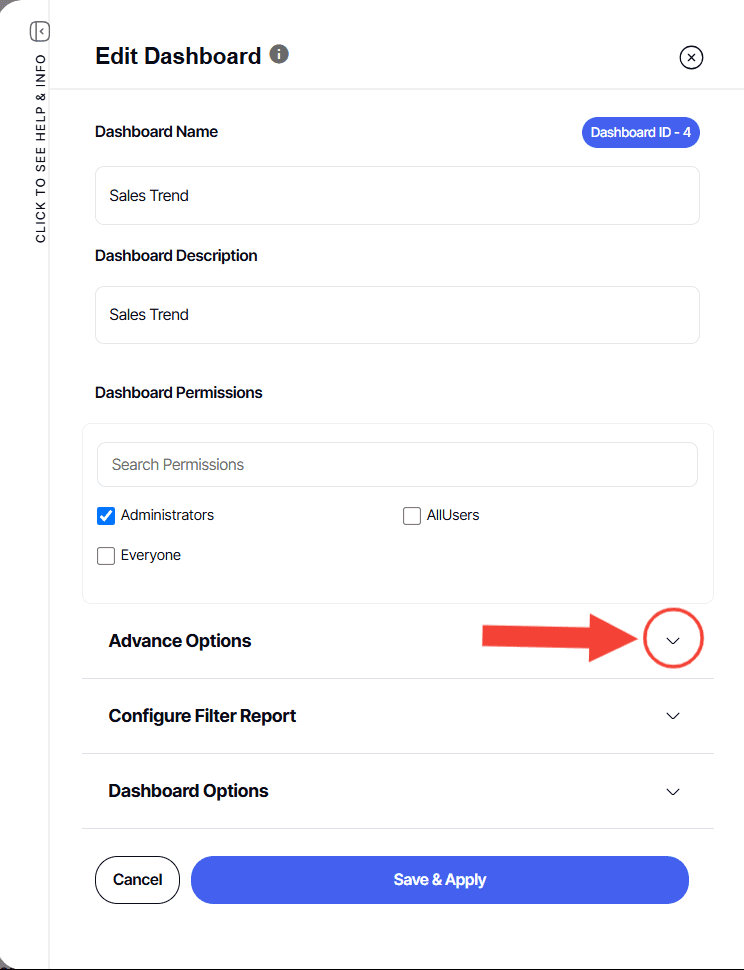Click the Administrators label text
This screenshot has height=970, width=744.
167,516
